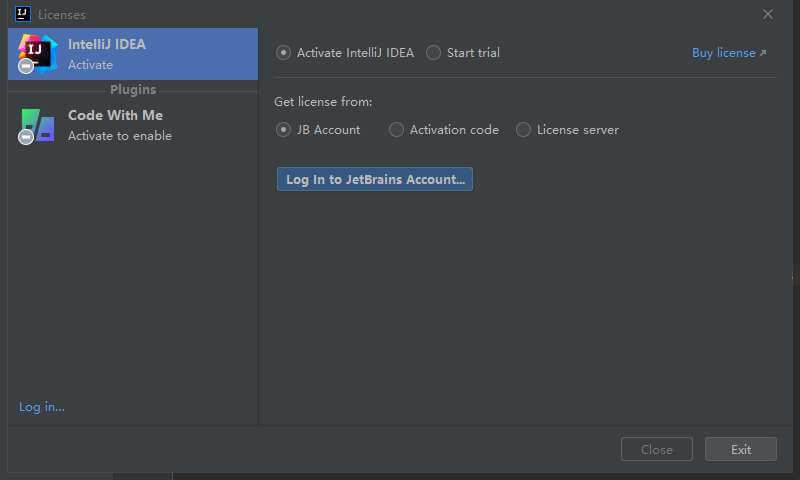The image size is (800, 480).
Task: Click the Code With Me plugin icon
Action: coord(37,125)
